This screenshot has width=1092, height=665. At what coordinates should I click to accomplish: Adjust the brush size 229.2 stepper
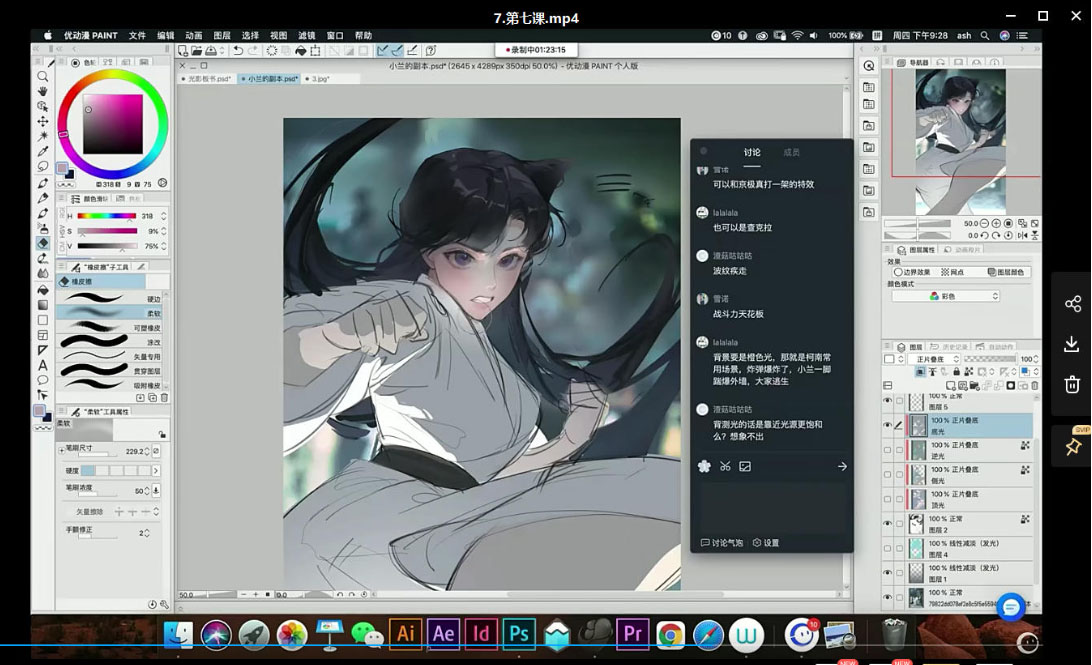click(x=147, y=451)
